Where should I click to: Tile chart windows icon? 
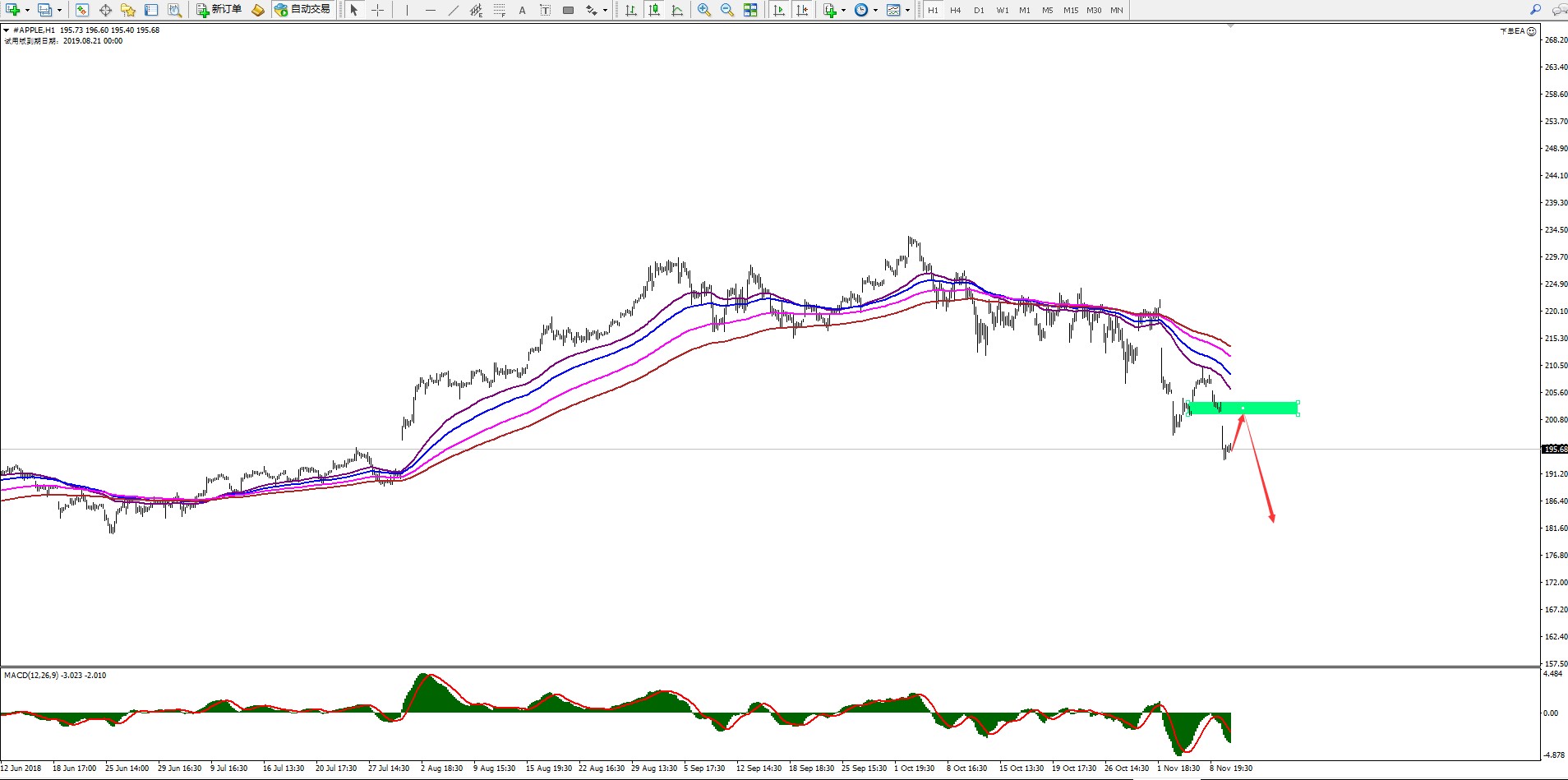[750, 10]
